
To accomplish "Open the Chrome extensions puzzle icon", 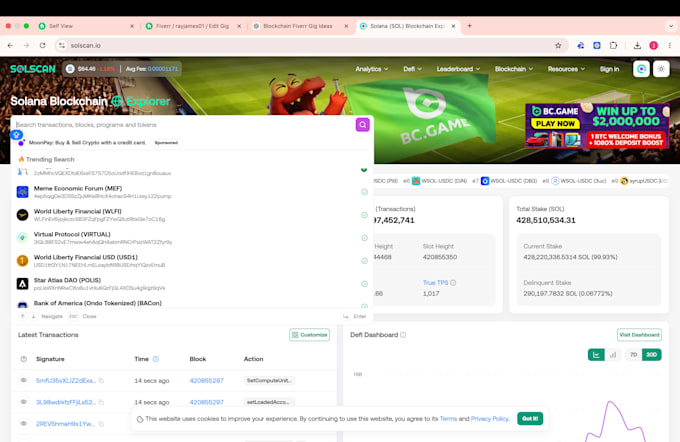I will (x=613, y=46).
